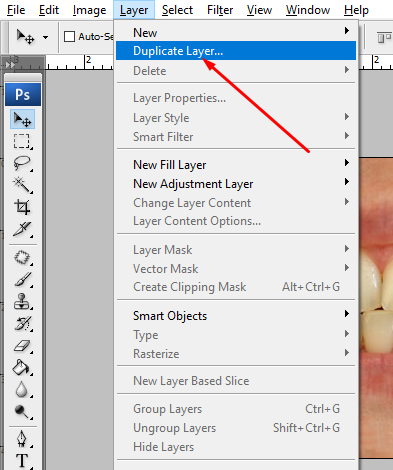Image resolution: width=393 pixels, height=470 pixels.
Task: Expand the New submenu
Action: pyautogui.click(x=236, y=32)
